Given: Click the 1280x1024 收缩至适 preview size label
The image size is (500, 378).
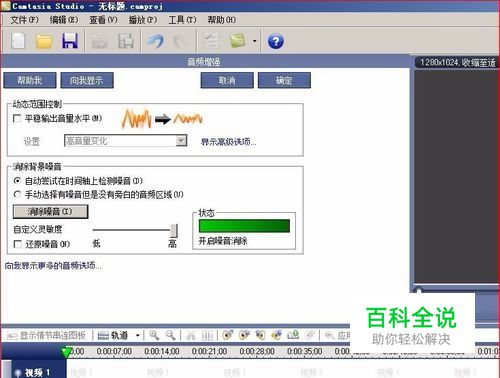Looking at the screenshot, I should [457, 62].
